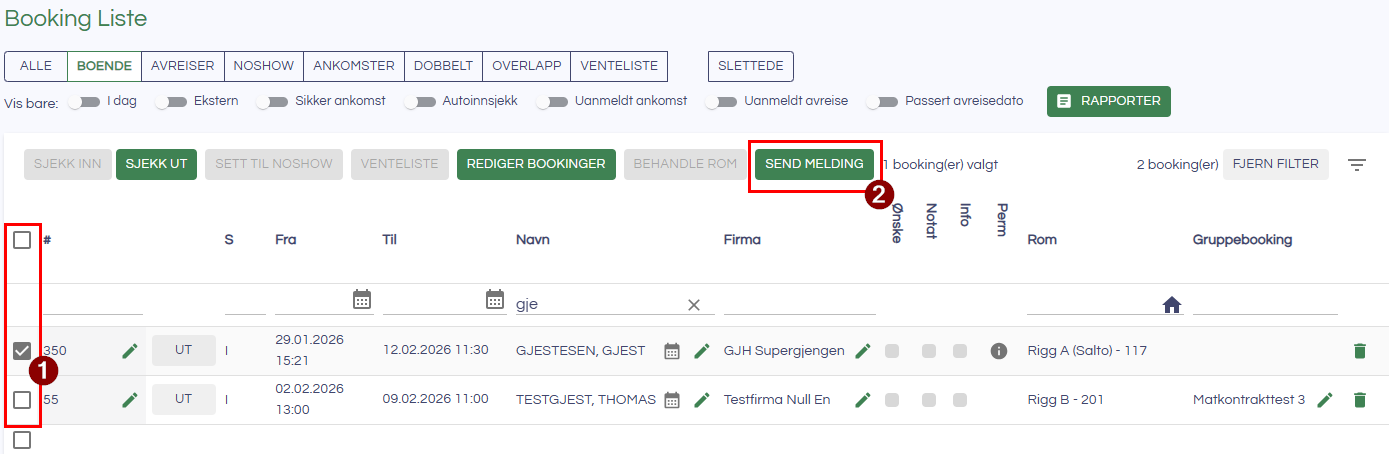This screenshot has height=454, width=1389.
Task: Select the VENTELISTE tab
Action: point(619,66)
